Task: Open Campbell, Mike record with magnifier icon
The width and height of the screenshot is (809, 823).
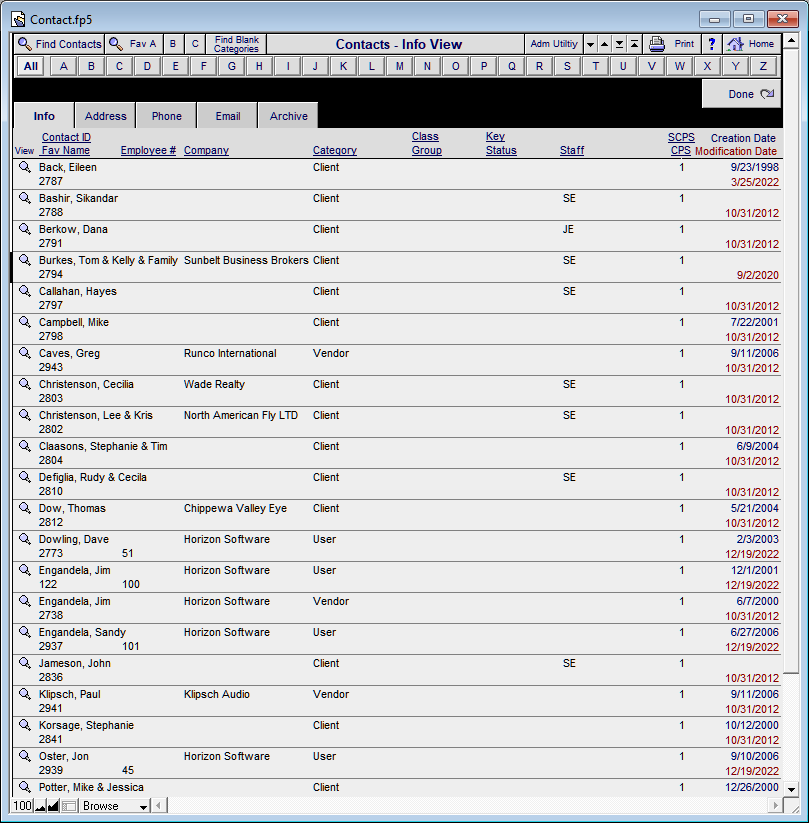Action: click(x=25, y=322)
